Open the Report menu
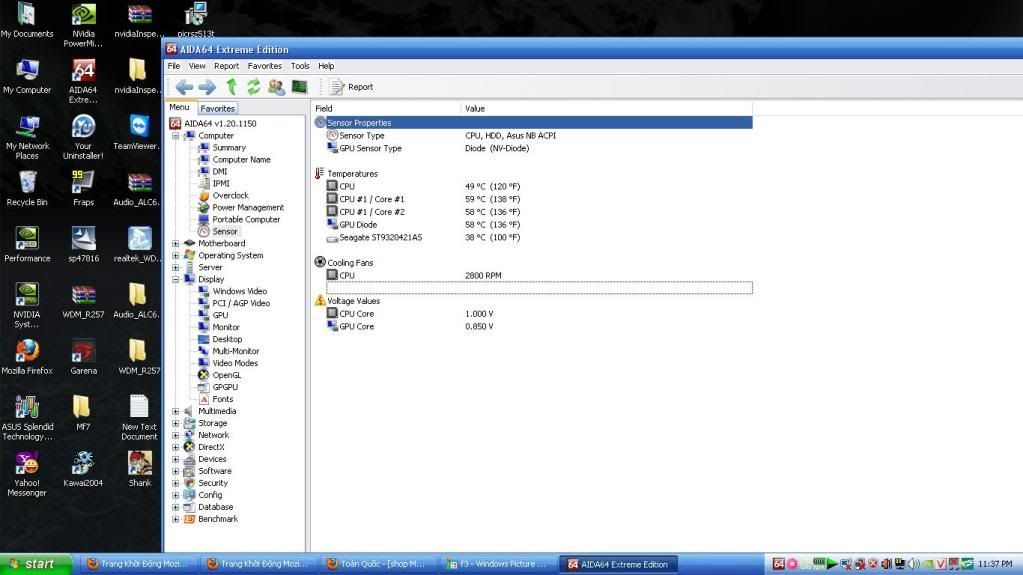 pyautogui.click(x=226, y=66)
